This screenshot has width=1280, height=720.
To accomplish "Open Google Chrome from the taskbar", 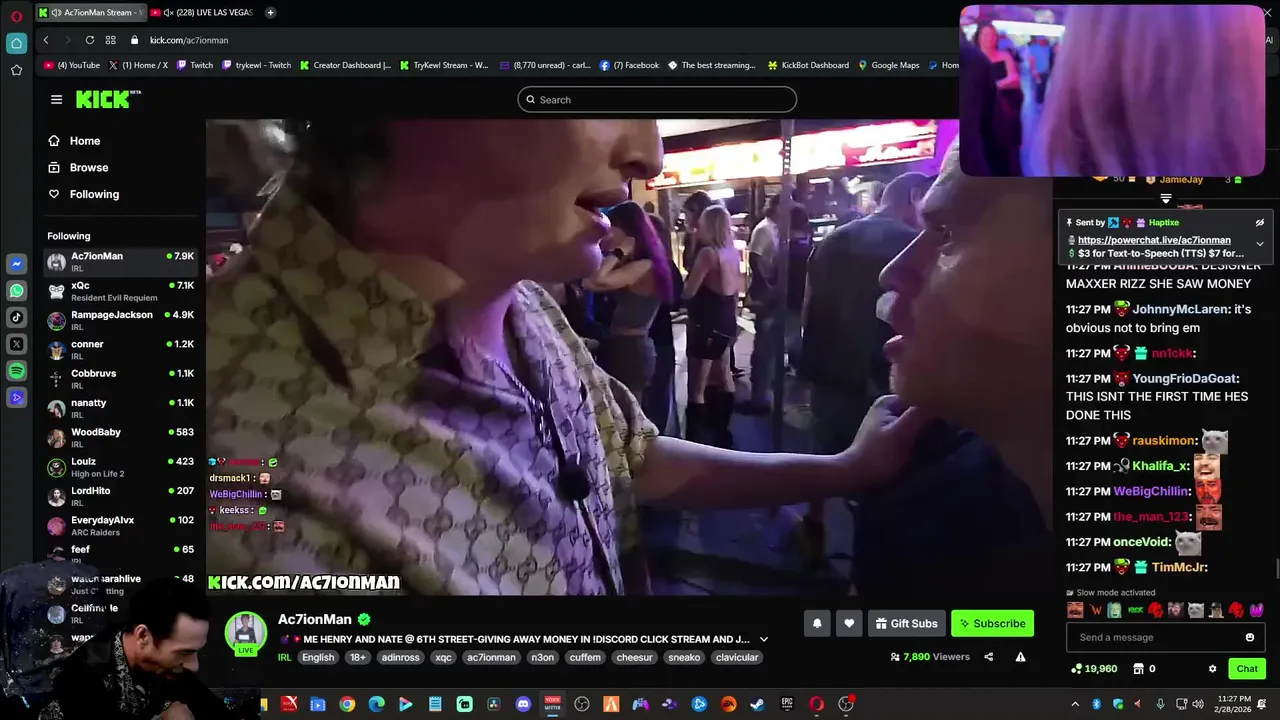I will 347,704.
